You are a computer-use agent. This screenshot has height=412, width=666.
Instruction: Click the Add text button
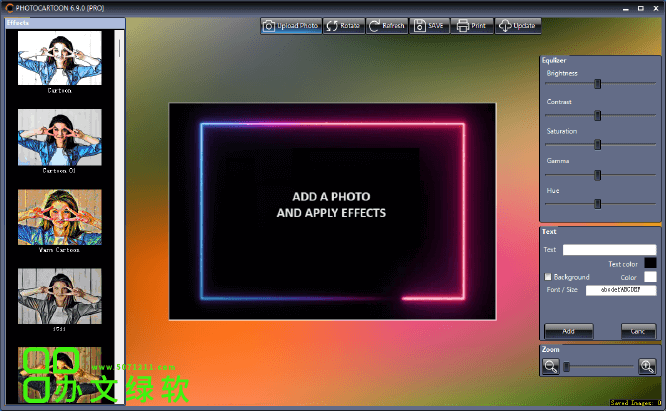tap(568, 330)
